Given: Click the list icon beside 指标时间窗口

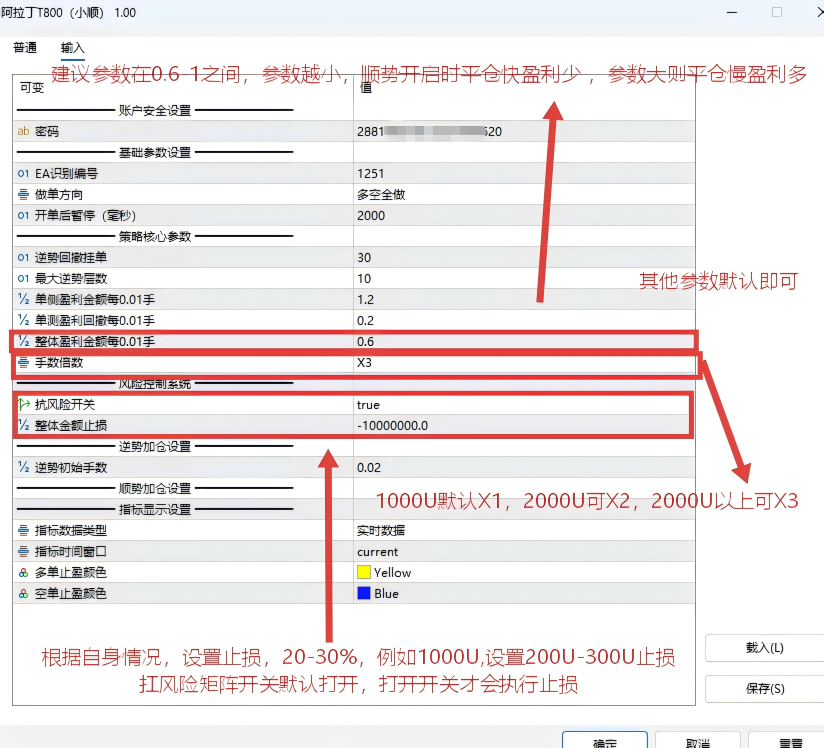Looking at the screenshot, I should (21, 551).
